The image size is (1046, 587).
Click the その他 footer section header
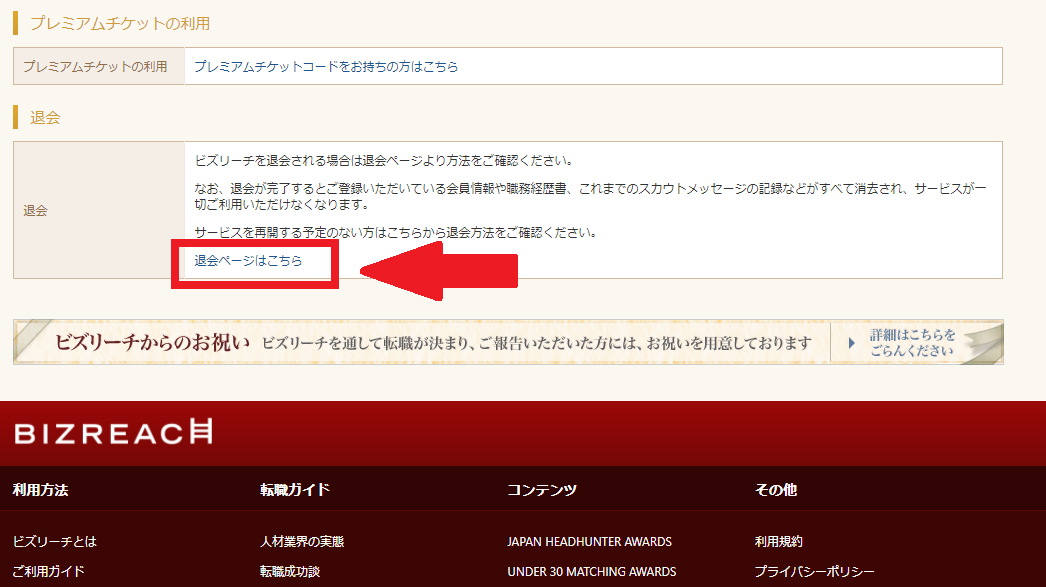778,490
